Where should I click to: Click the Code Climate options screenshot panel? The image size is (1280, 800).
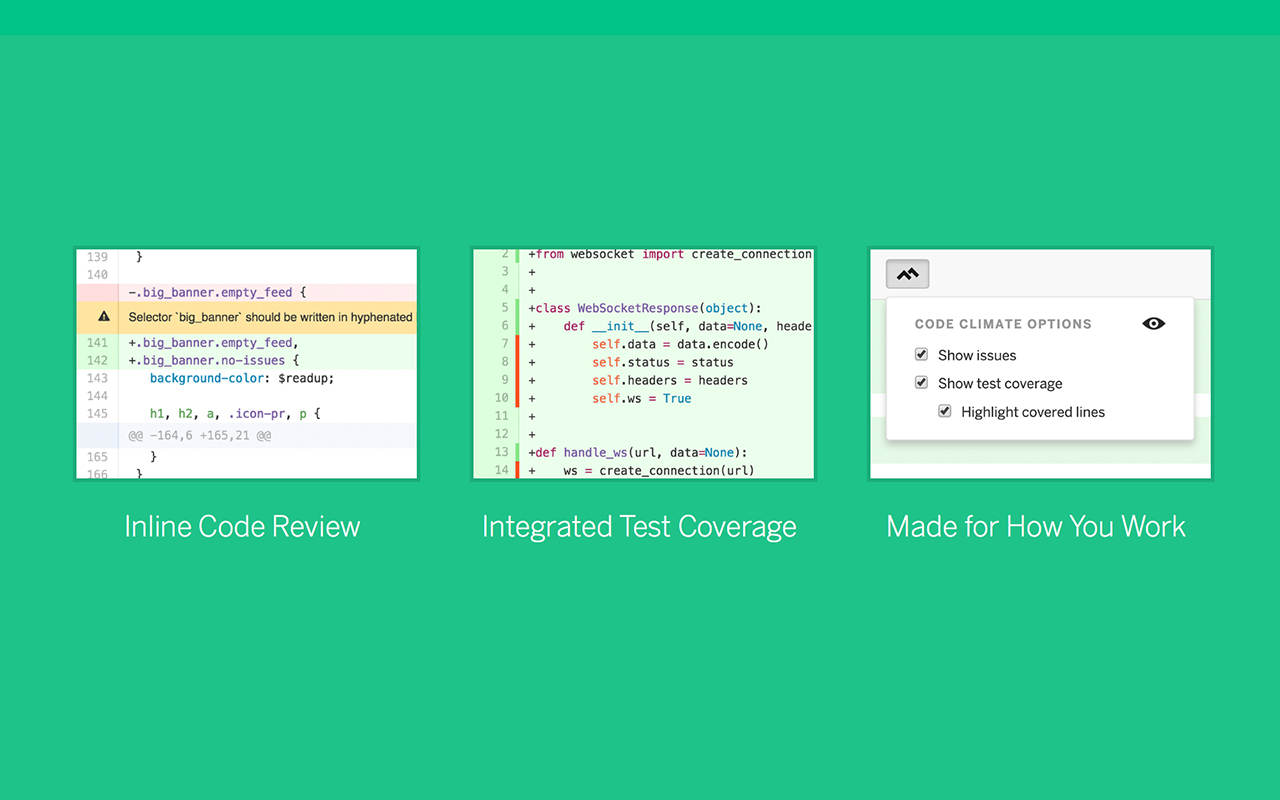[1040, 363]
